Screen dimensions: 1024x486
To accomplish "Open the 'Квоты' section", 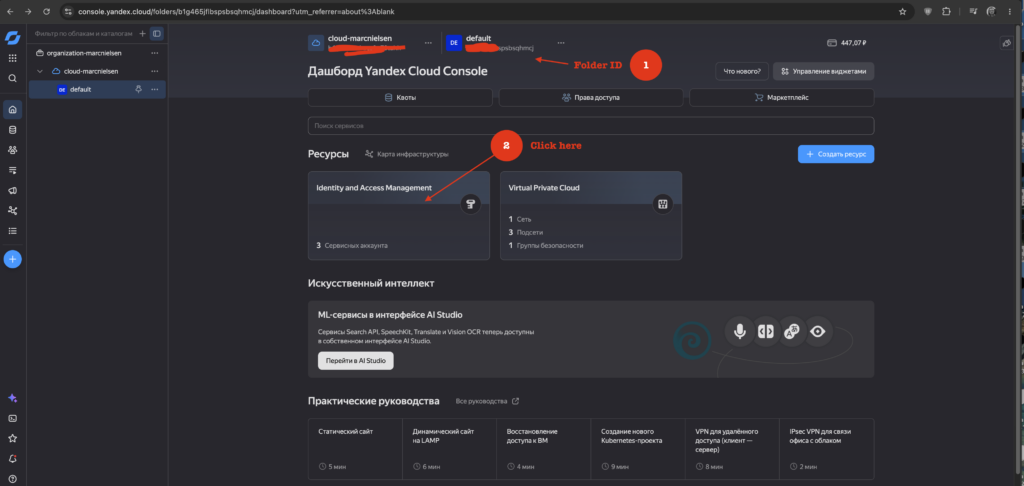I will (x=400, y=97).
